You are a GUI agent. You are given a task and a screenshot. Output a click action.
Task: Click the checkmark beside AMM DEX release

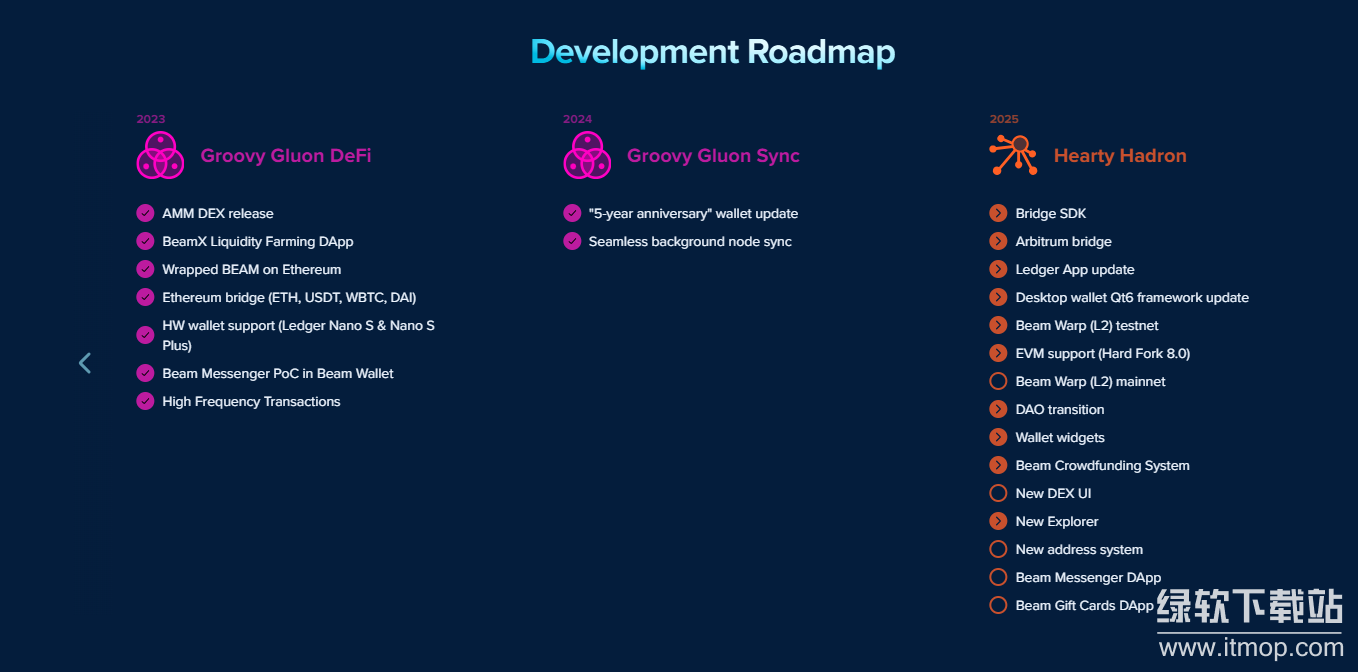[145, 213]
